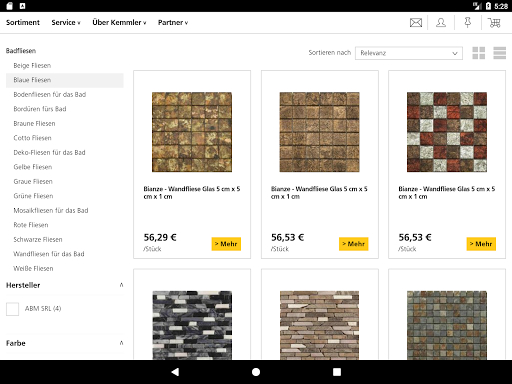Image resolution: width=512 pixels, height=384 pixels.
Task: Select Beige Fliesen category
Action: coord(32,66)
